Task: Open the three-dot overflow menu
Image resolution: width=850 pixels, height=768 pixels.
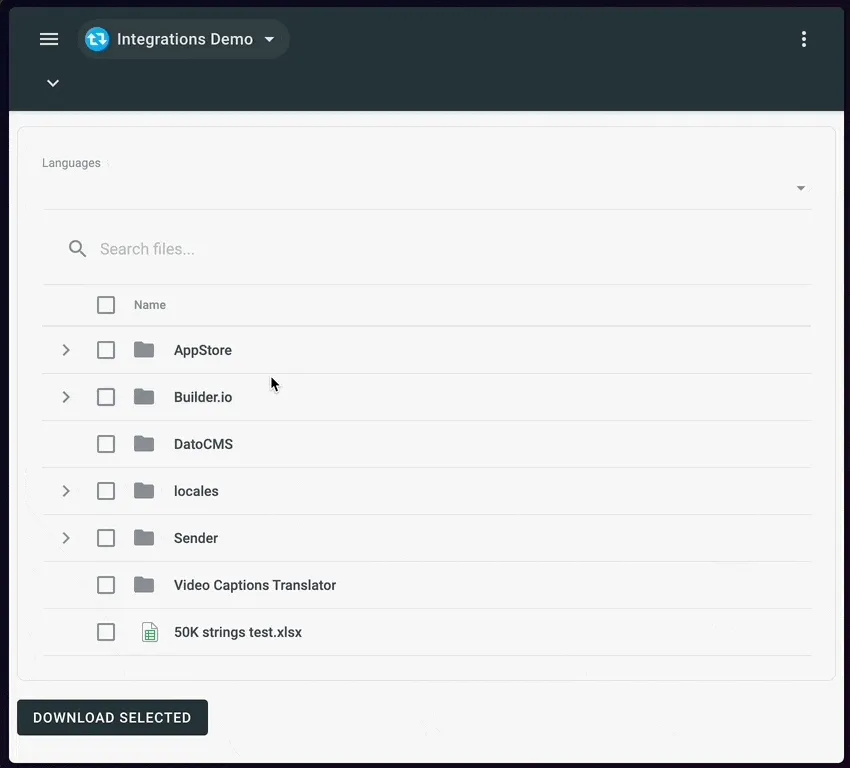Action: coord(804,39)
